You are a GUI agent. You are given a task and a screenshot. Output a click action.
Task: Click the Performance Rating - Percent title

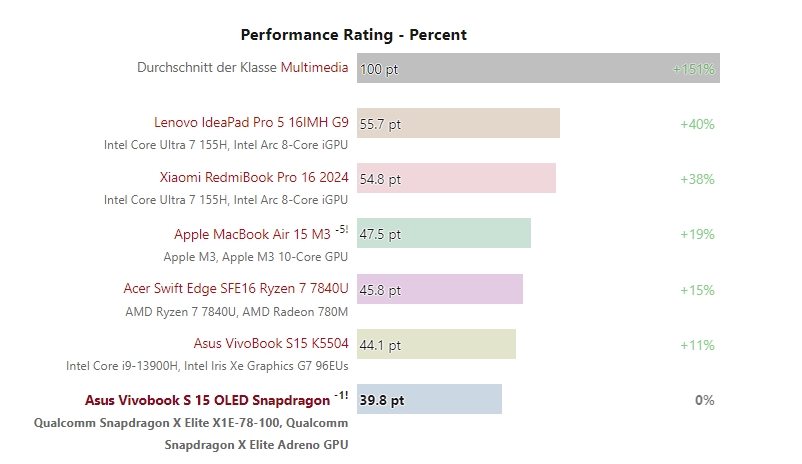tap(353, 34)
